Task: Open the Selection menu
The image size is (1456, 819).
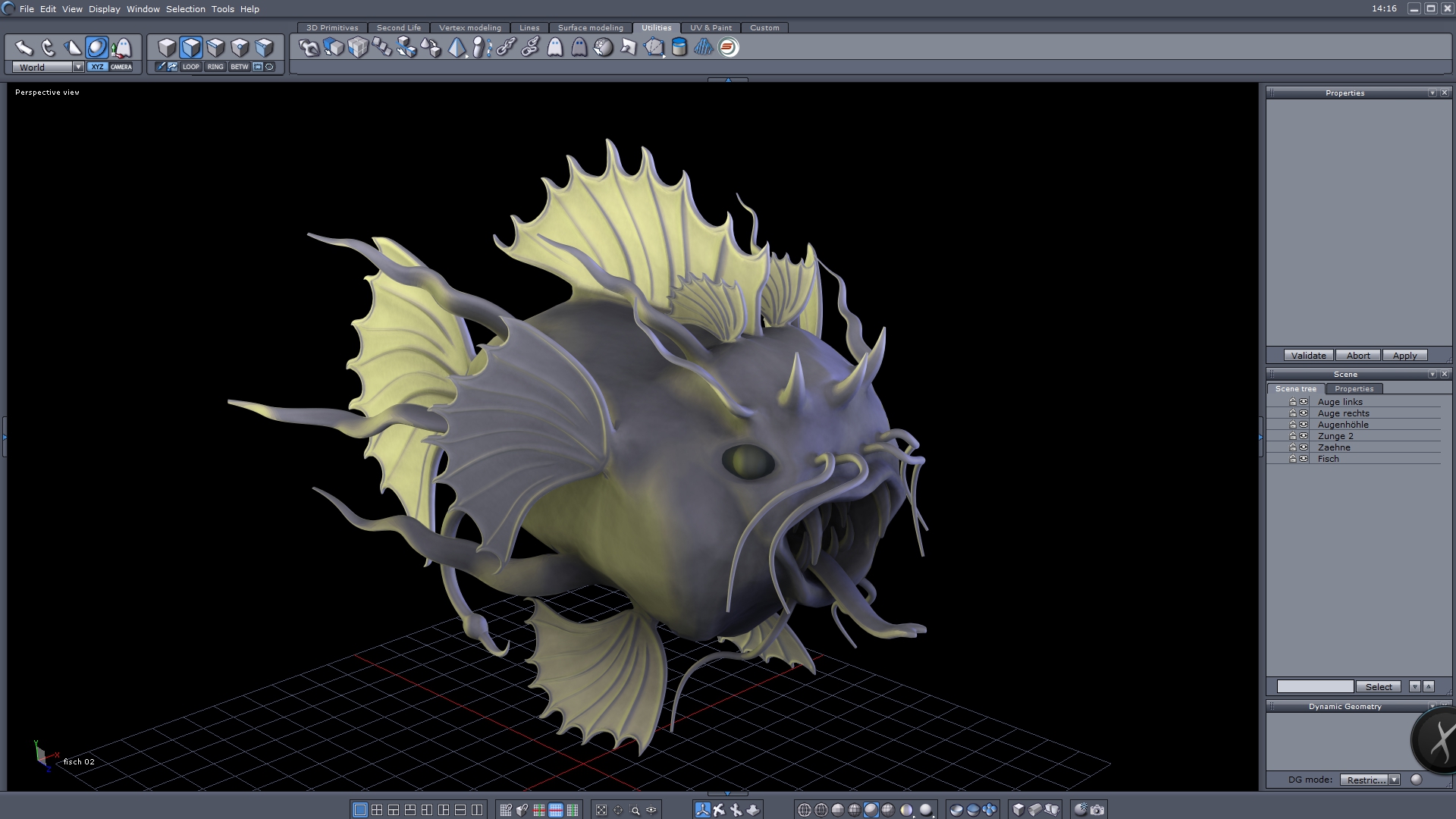Action: pyautogui.click(x=185, y=9)
